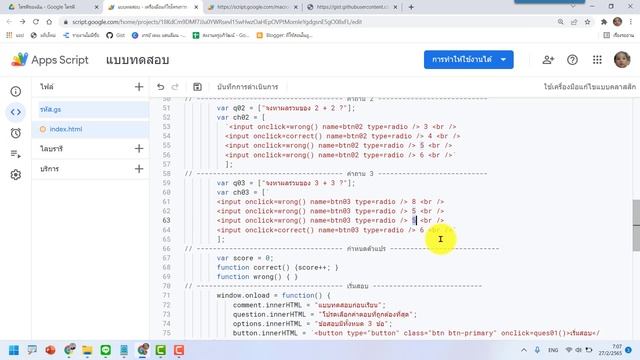Click line number 63 in gutter

(x=166, y=220)
